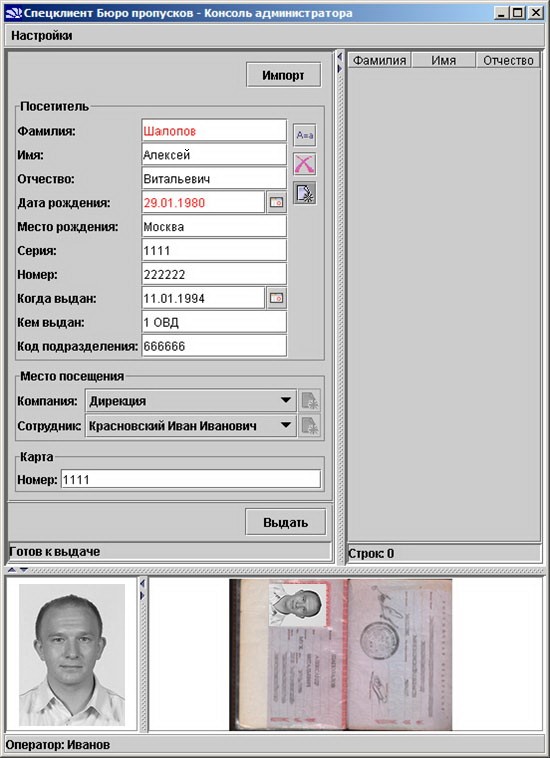Viewport: 550px width, 758px height.
Task: Click the visitor's portrait photo
Action: [72, 655]
